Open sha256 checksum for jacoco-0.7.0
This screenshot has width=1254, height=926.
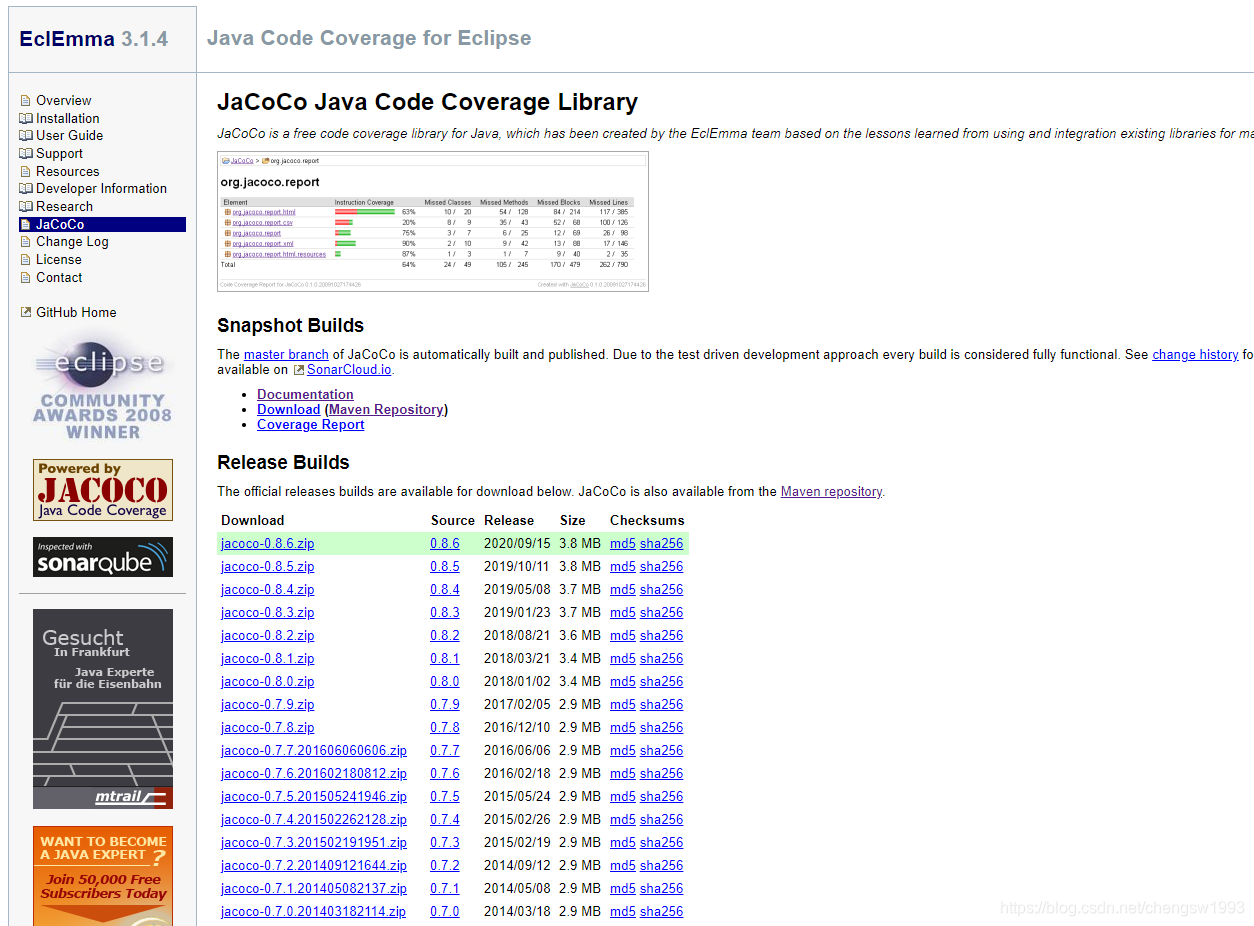[x=661, y=911]
